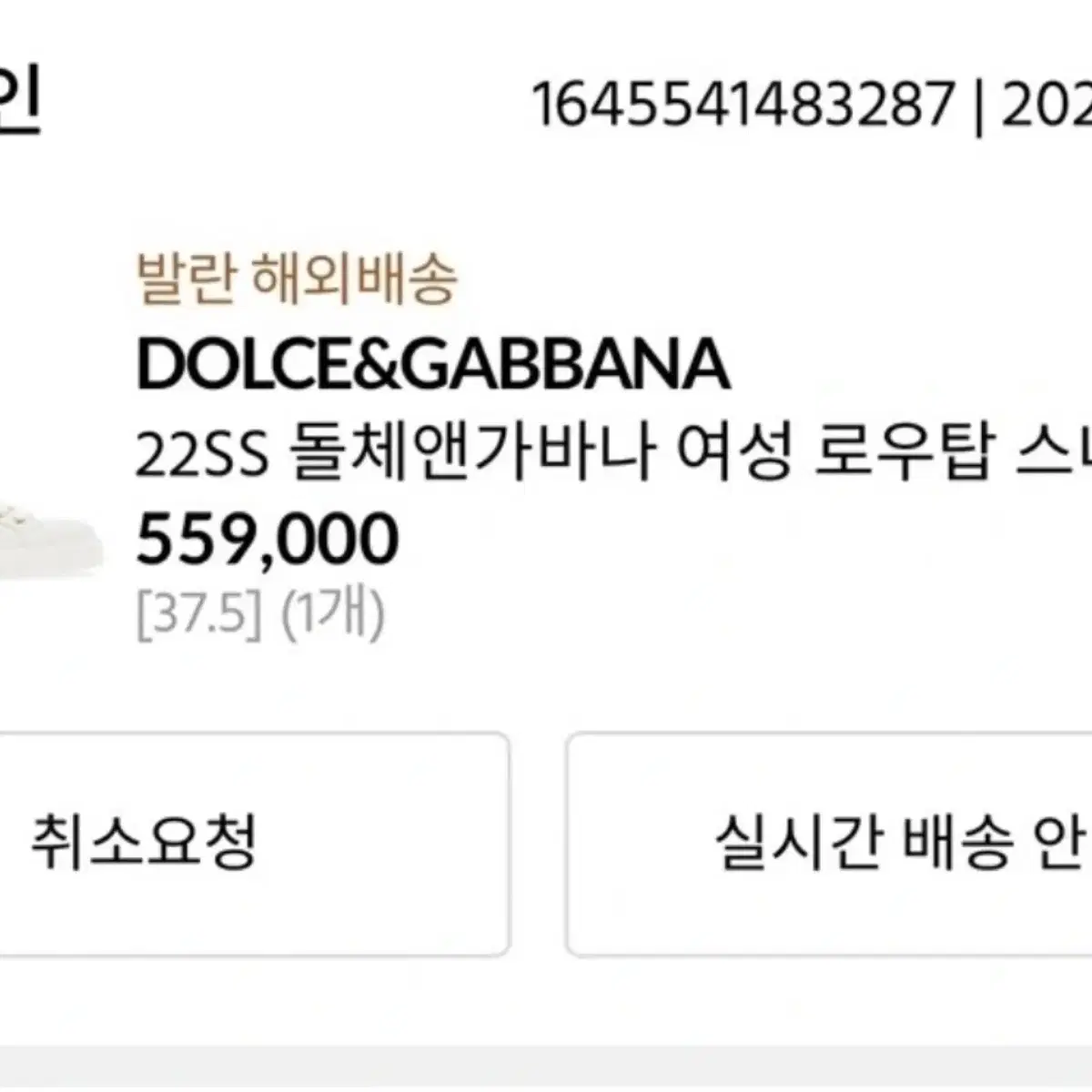The image size is (1092, 1092).
Task: Click the 발란 seller name
Action: point(187,278)
